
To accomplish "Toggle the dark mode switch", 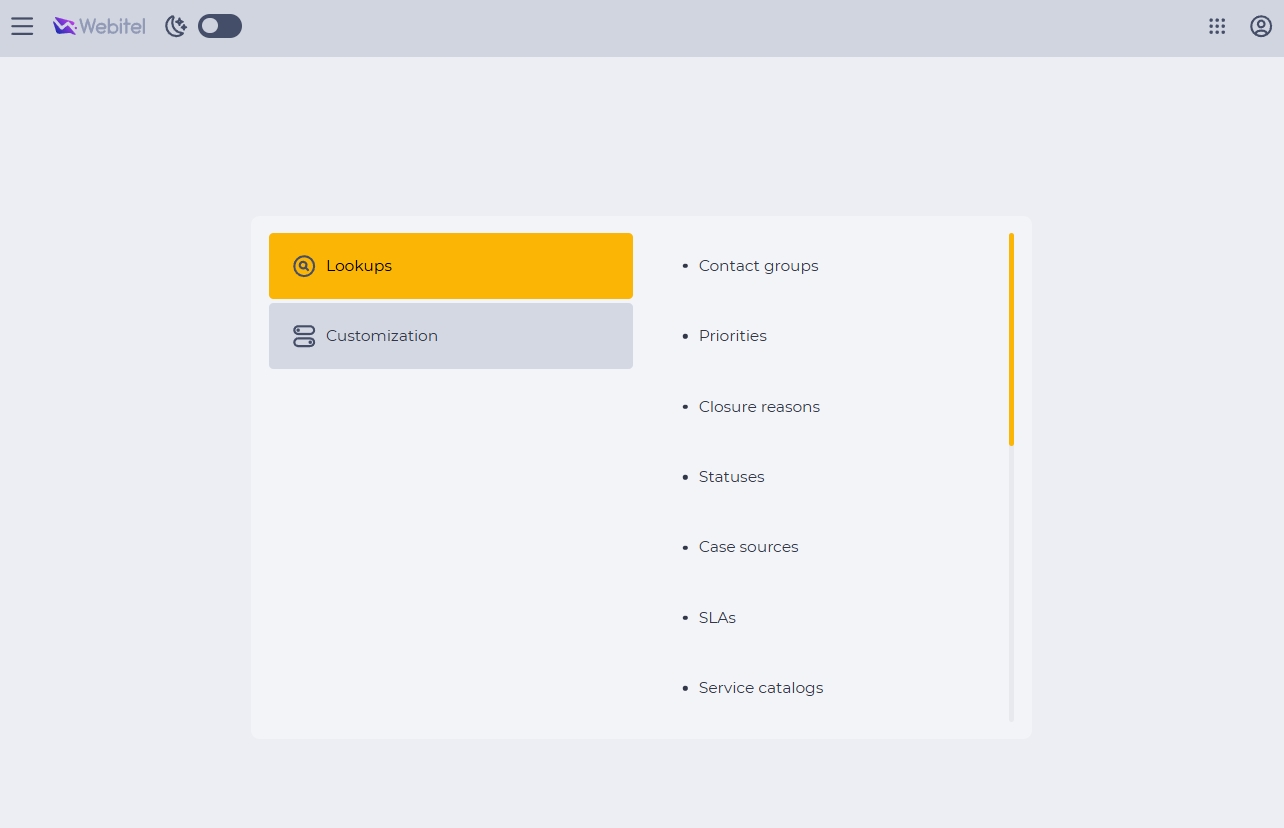I will point(220,27).
